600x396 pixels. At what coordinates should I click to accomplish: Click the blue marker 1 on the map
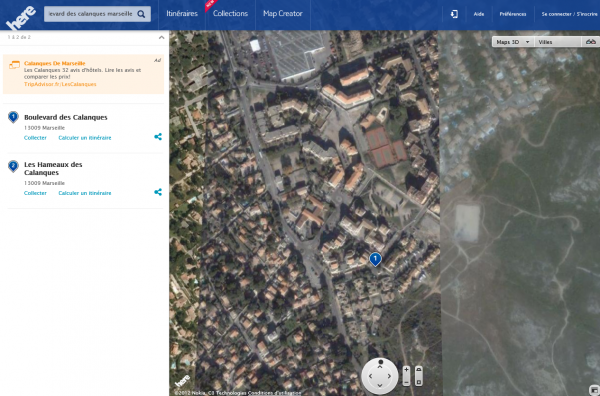tap(375, 259)
